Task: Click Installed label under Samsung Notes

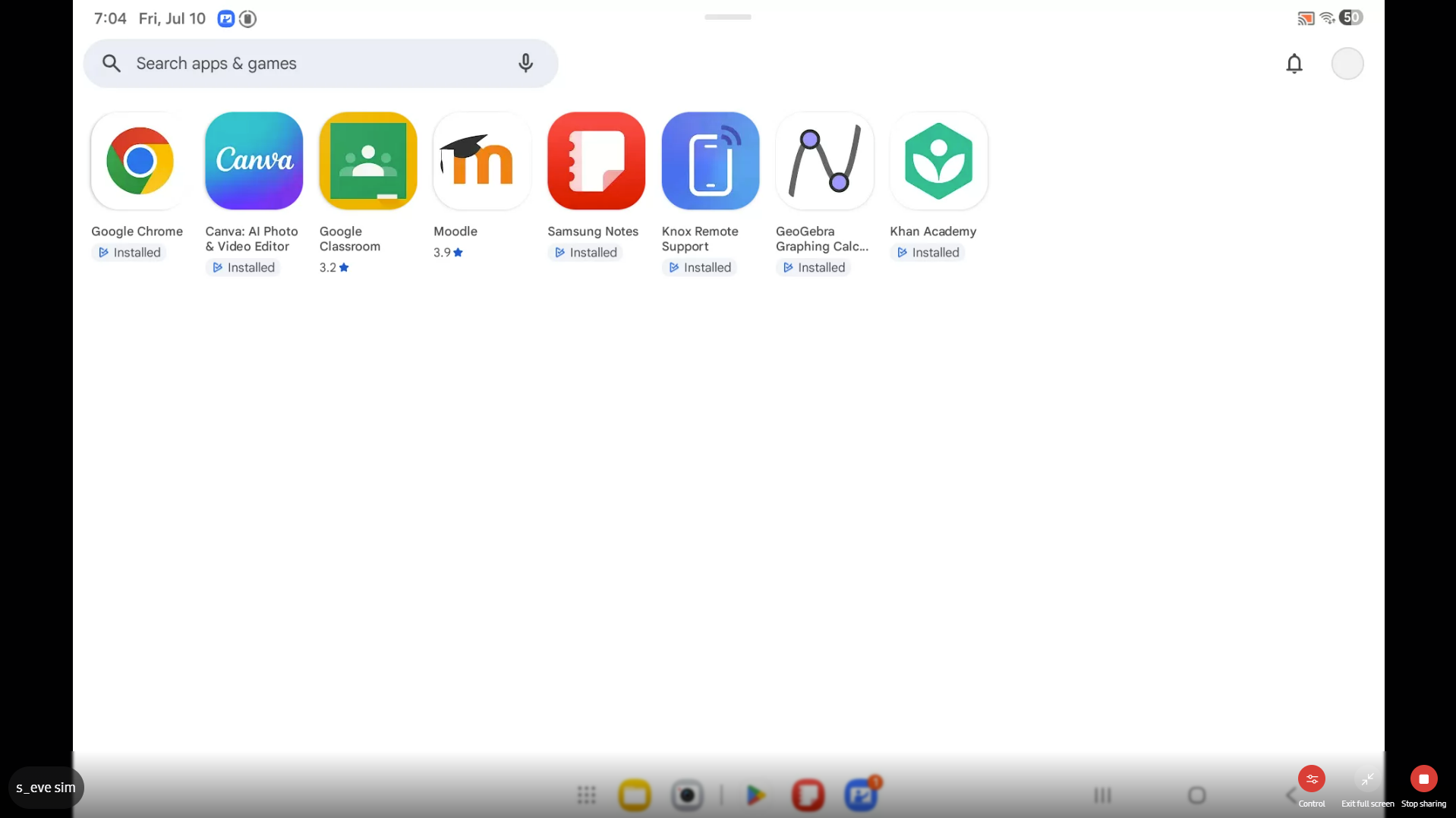Action: point(585,253)
